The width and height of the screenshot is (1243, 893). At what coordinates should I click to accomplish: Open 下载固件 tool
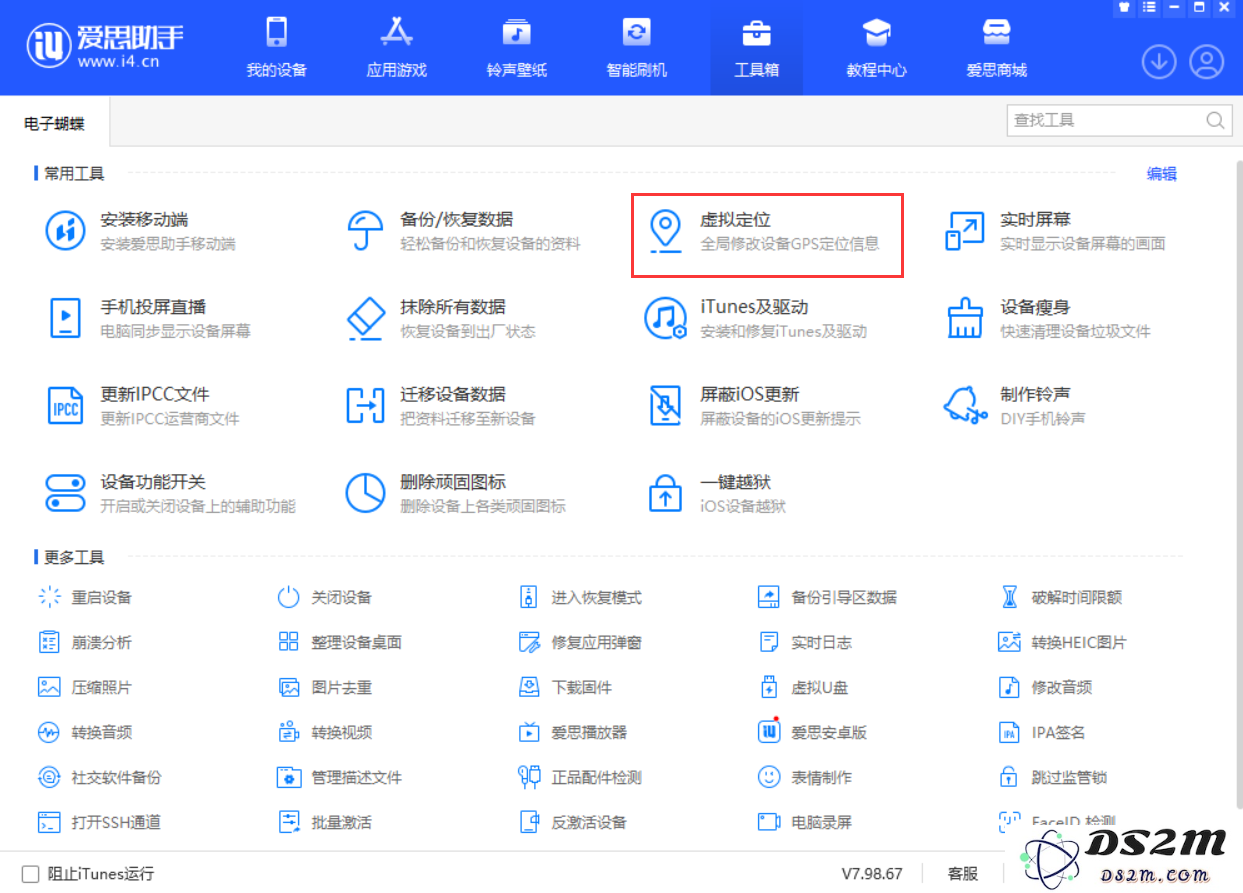tap(565, 687)
